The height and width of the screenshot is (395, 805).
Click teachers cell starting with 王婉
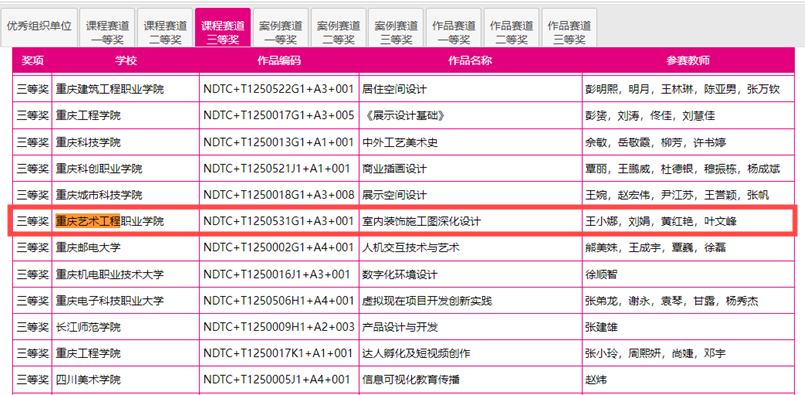[x=688, y=195]
